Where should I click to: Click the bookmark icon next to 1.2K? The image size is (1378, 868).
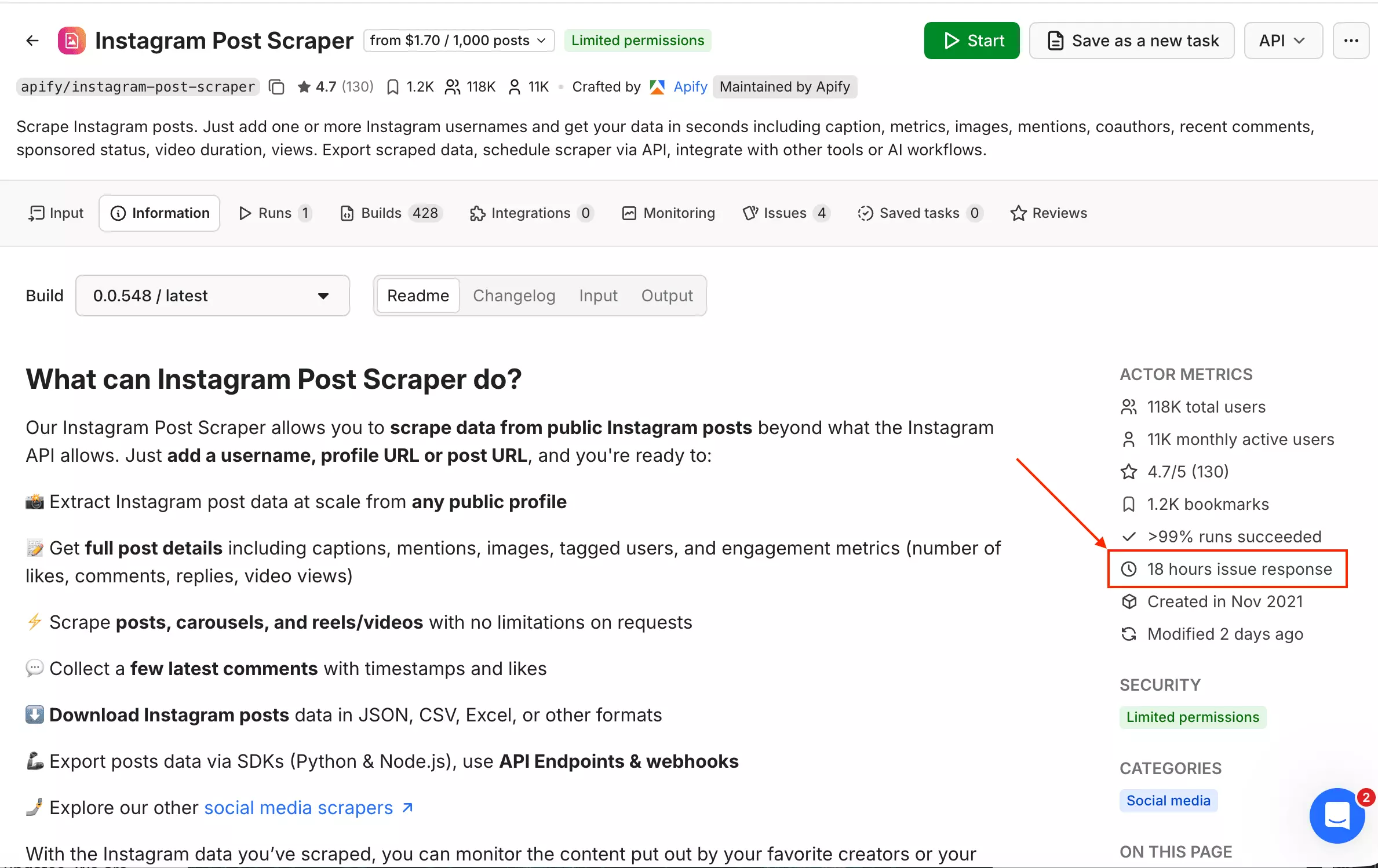tap(393, 87)
